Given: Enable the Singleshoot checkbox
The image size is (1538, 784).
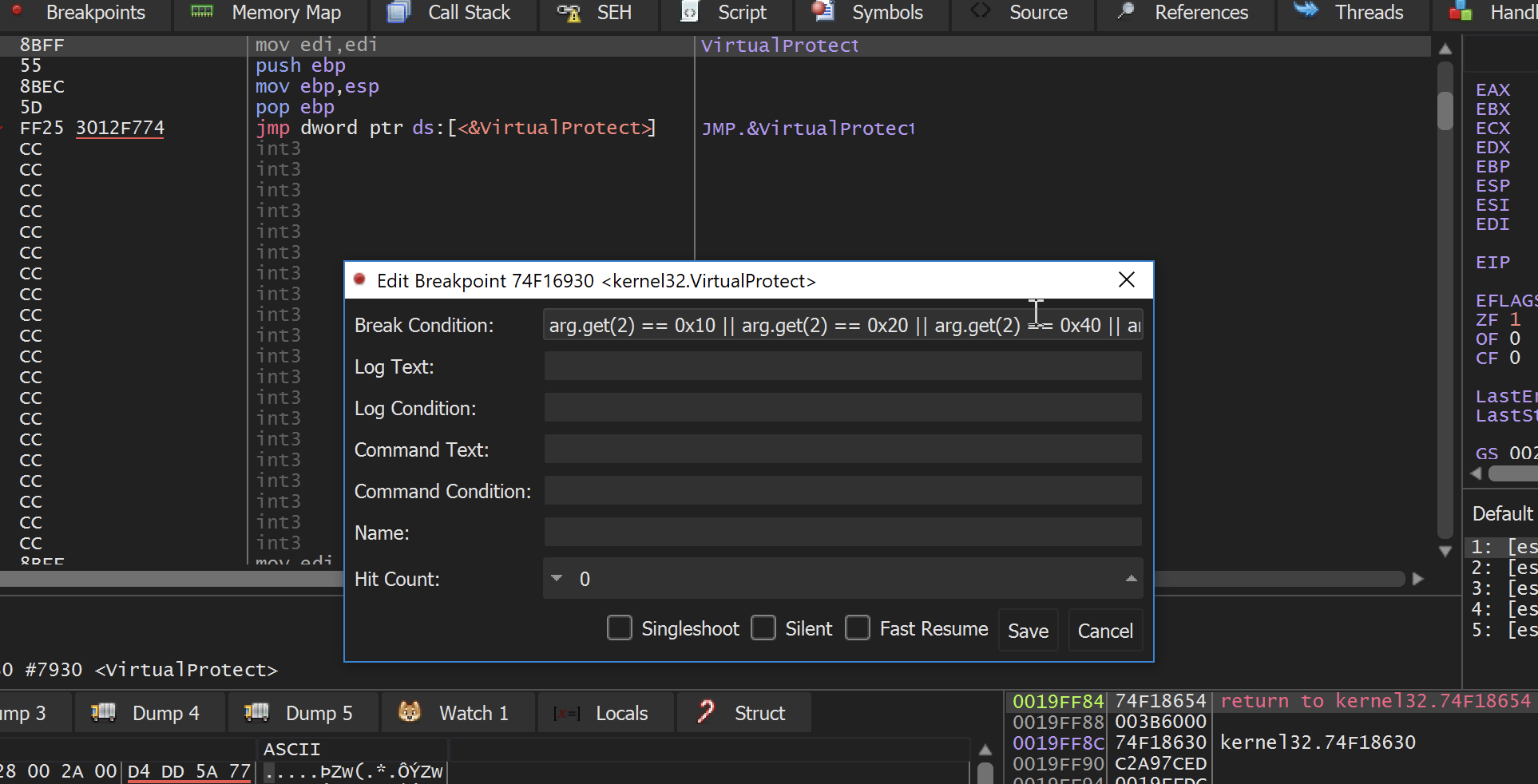Looking at the screenshot, I should coord(620,628).
